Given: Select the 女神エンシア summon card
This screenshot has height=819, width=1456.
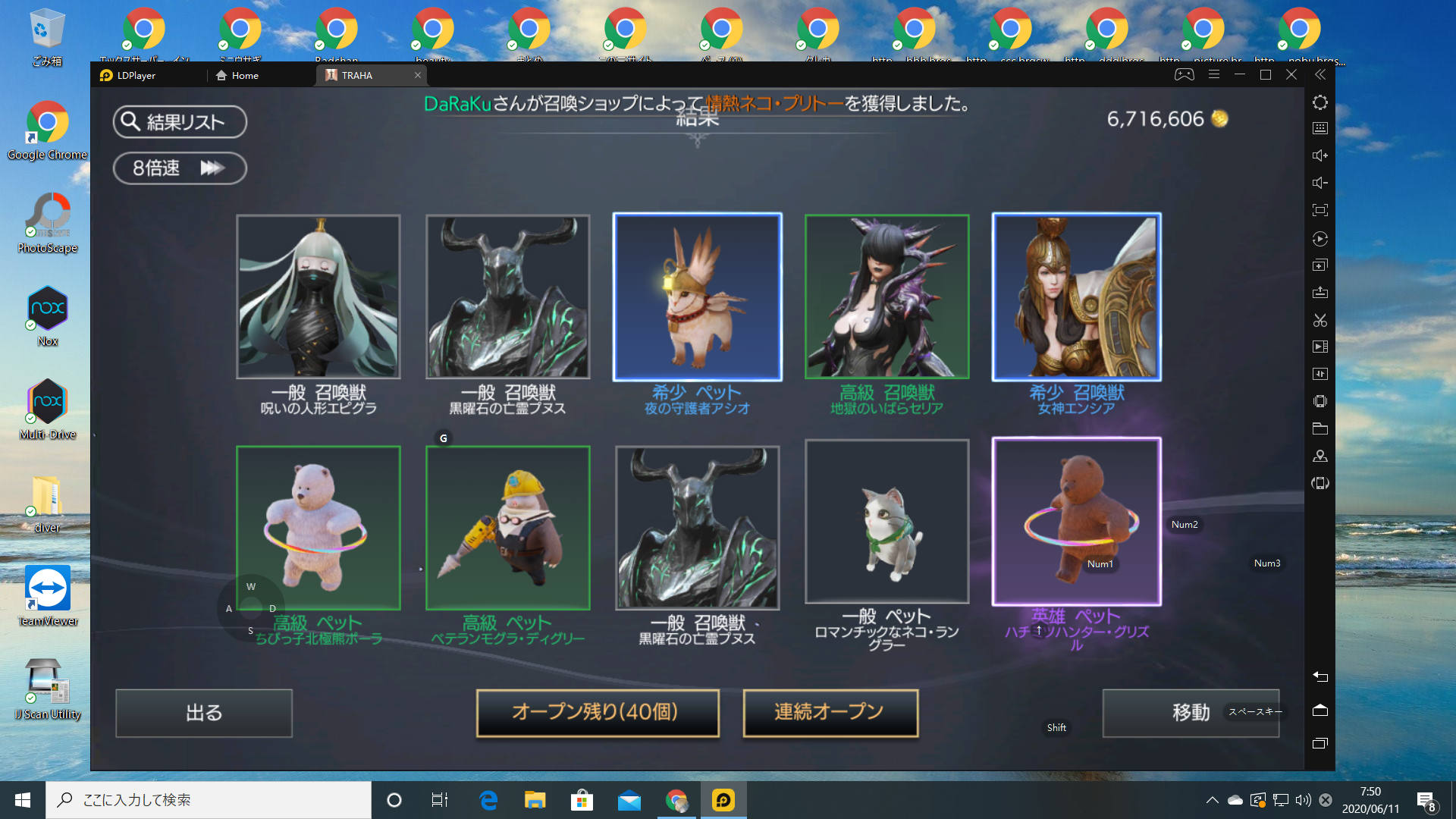Looking at the screenshot, I should click(x=1077, y=297).
